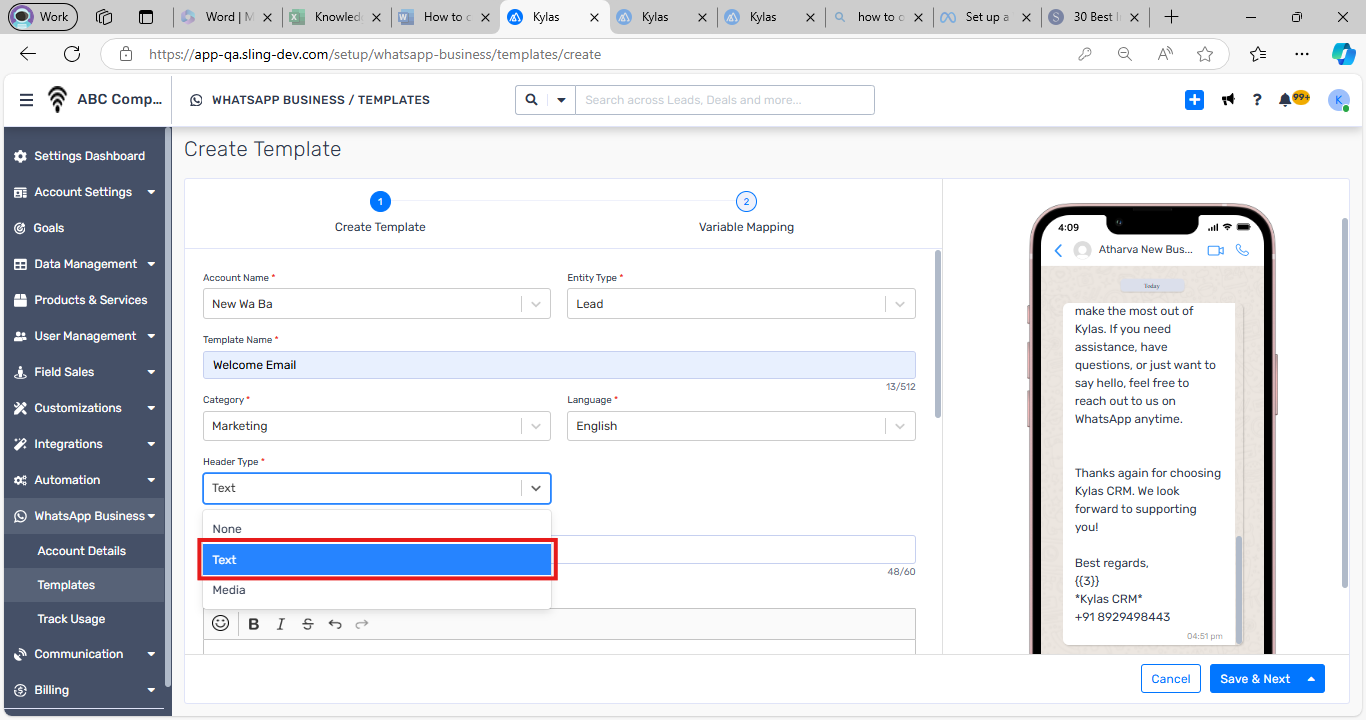The width and height of the screenshot is (1366, 720).
Task: Click the Cancel button
Action: pos(1171,679)
